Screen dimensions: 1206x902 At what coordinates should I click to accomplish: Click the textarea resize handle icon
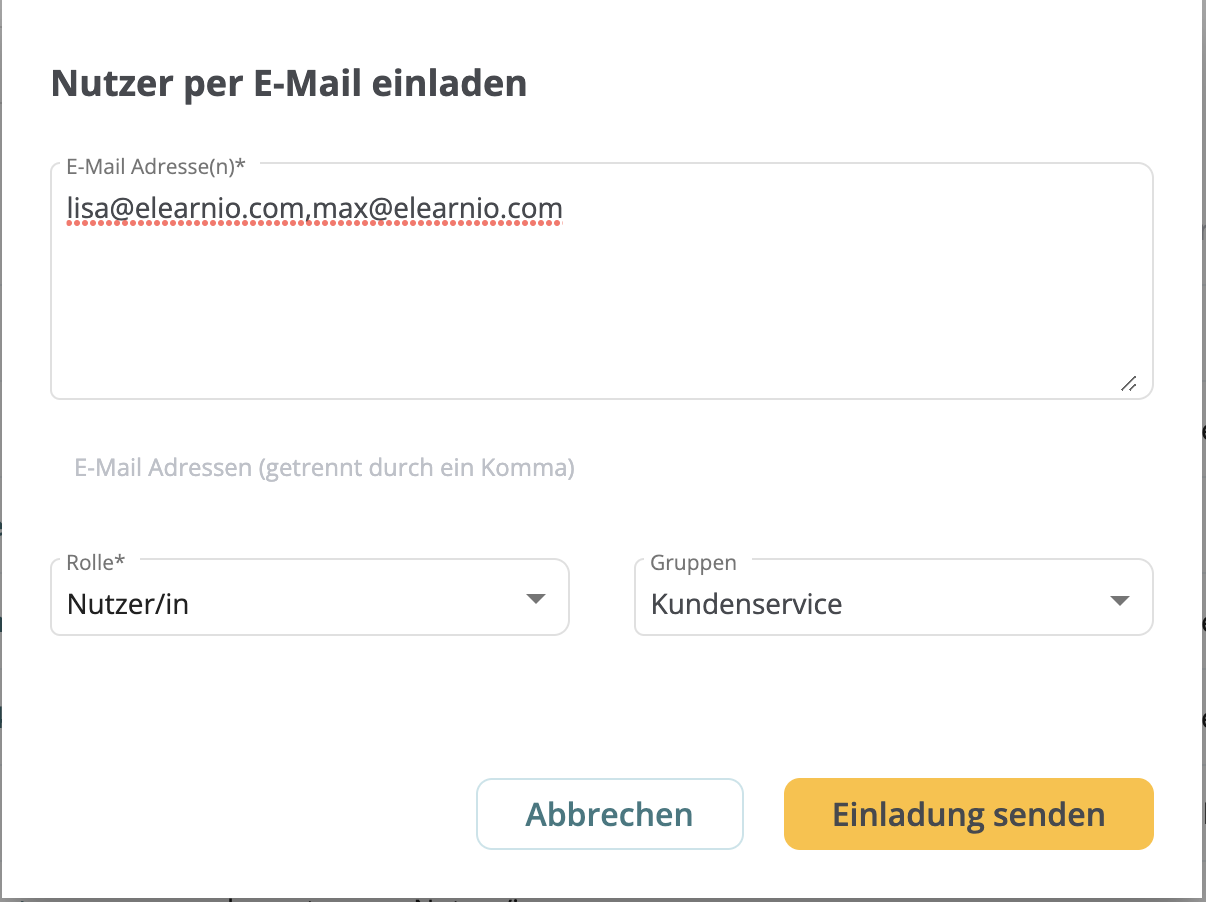click(x=1128, y=384)
